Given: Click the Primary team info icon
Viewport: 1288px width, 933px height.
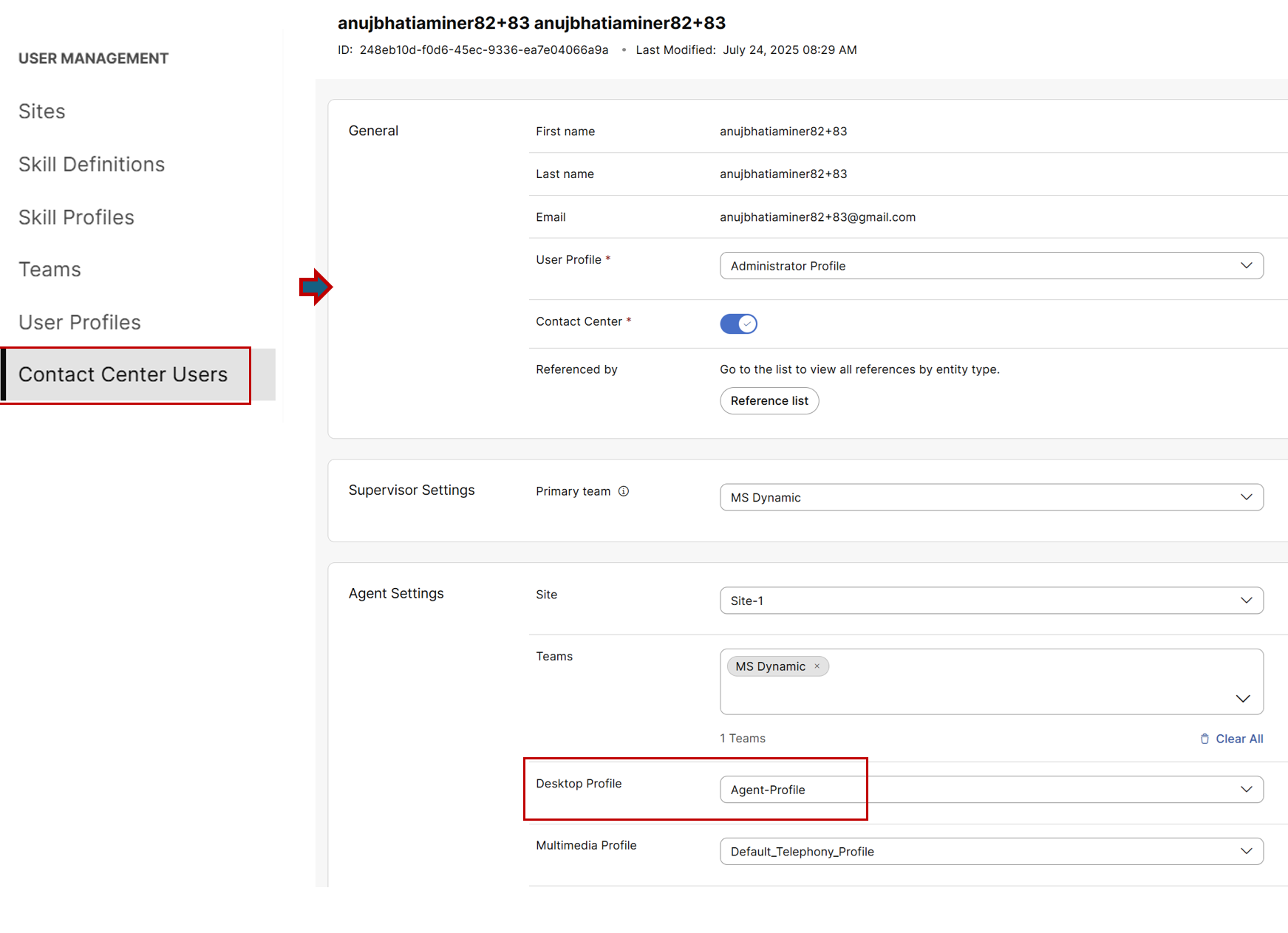Looking at the screenshot, I should 624,491.
